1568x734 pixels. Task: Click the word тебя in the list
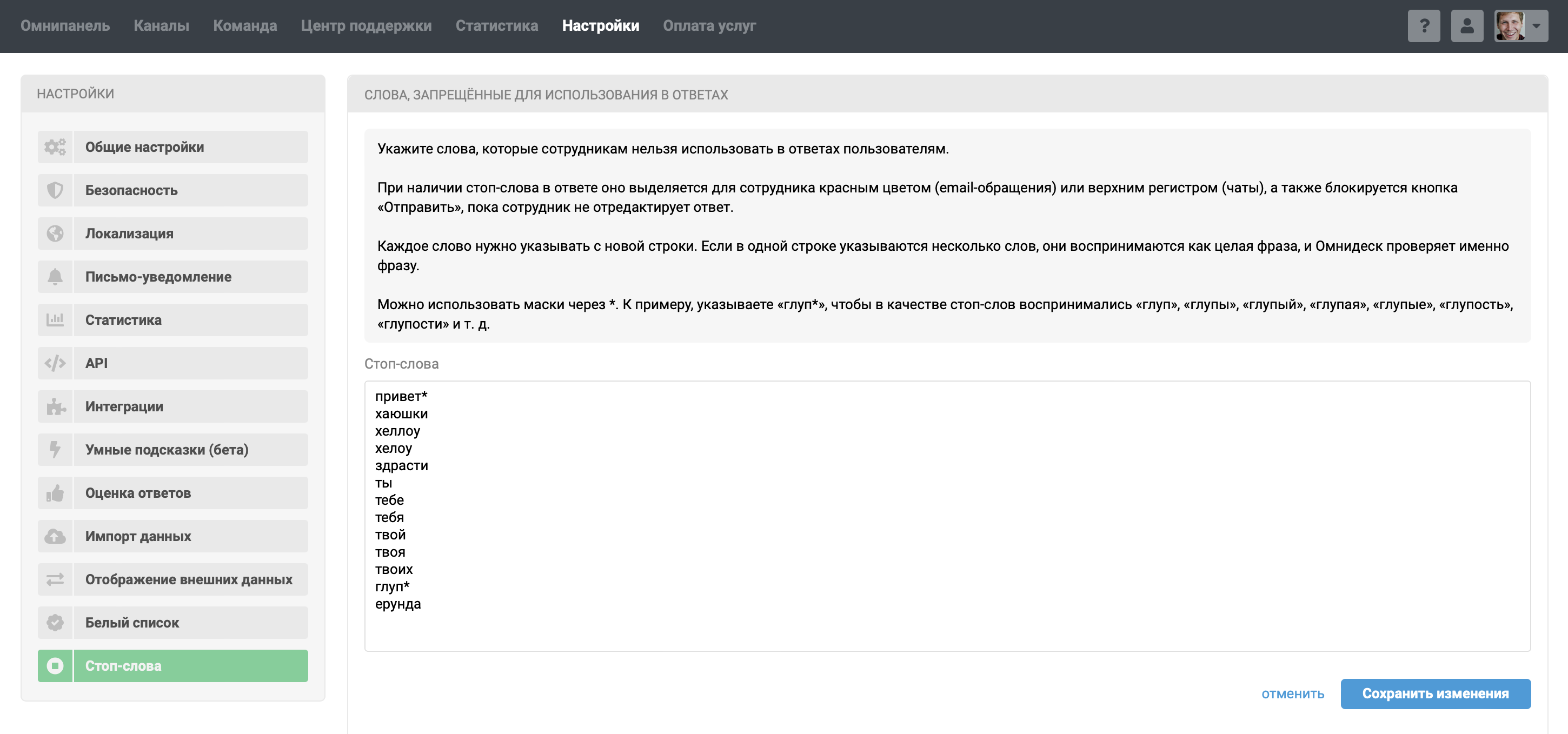pos(389,517)
